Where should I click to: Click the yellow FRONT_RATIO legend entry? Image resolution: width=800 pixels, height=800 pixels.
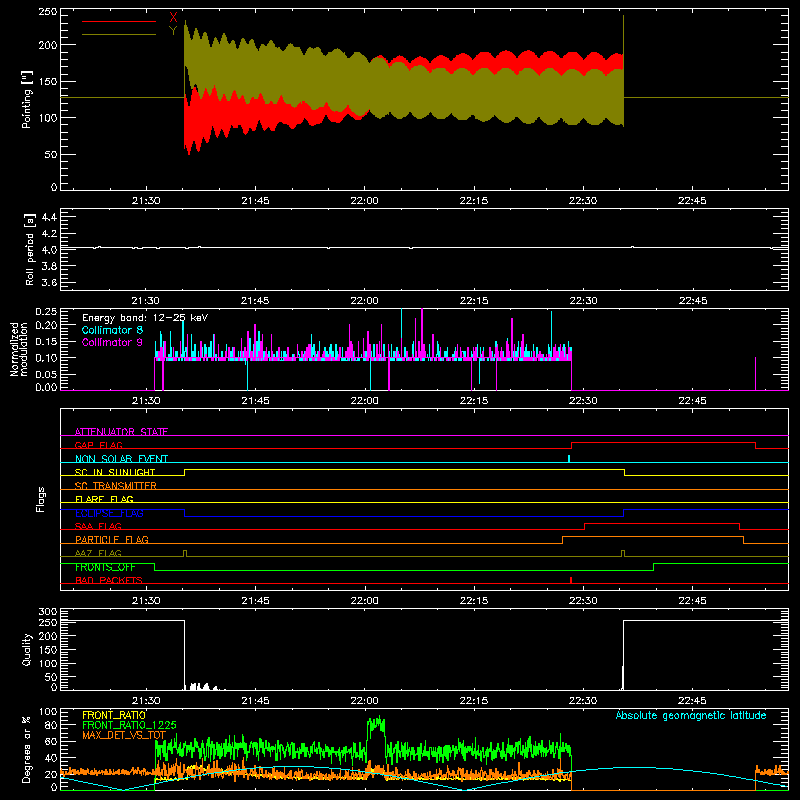tap(114, 715)
